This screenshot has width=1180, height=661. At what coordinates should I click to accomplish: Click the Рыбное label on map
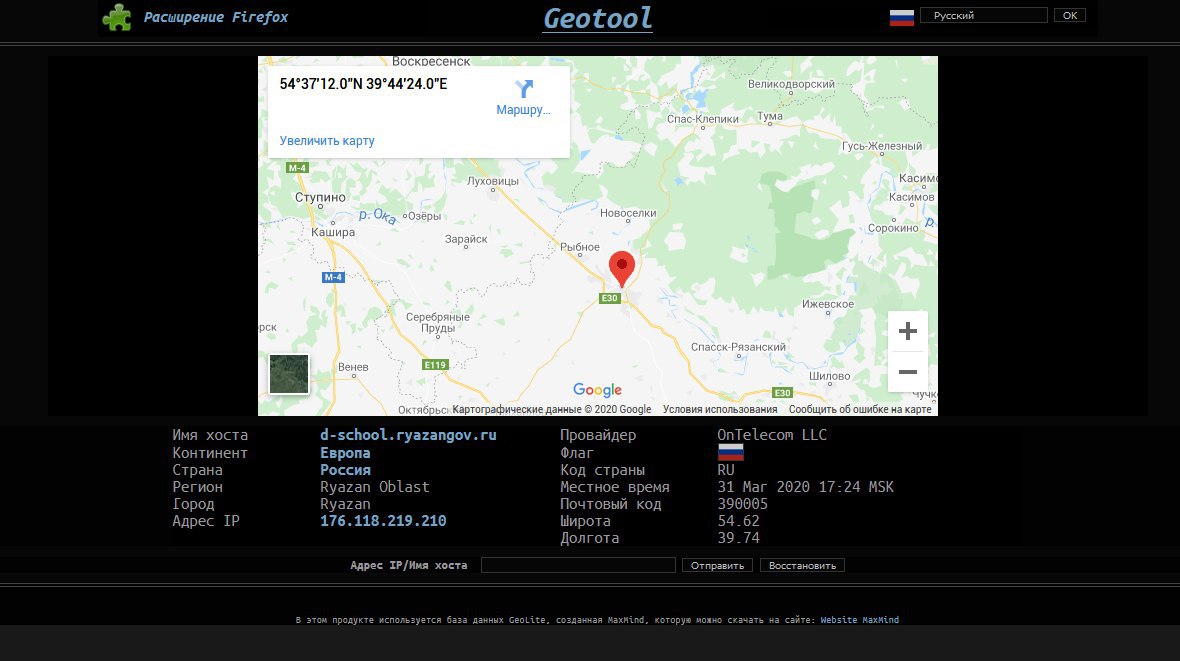click(580, 247)
